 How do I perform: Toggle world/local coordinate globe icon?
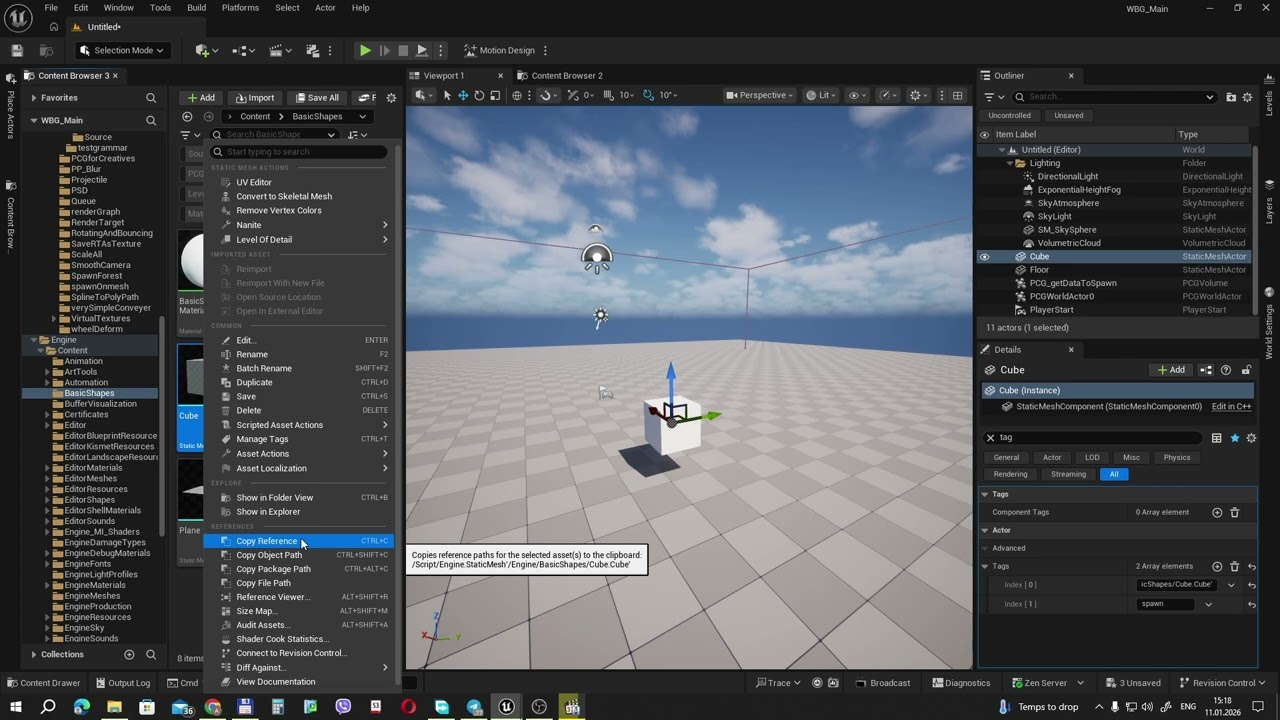(x=517, y=95)
